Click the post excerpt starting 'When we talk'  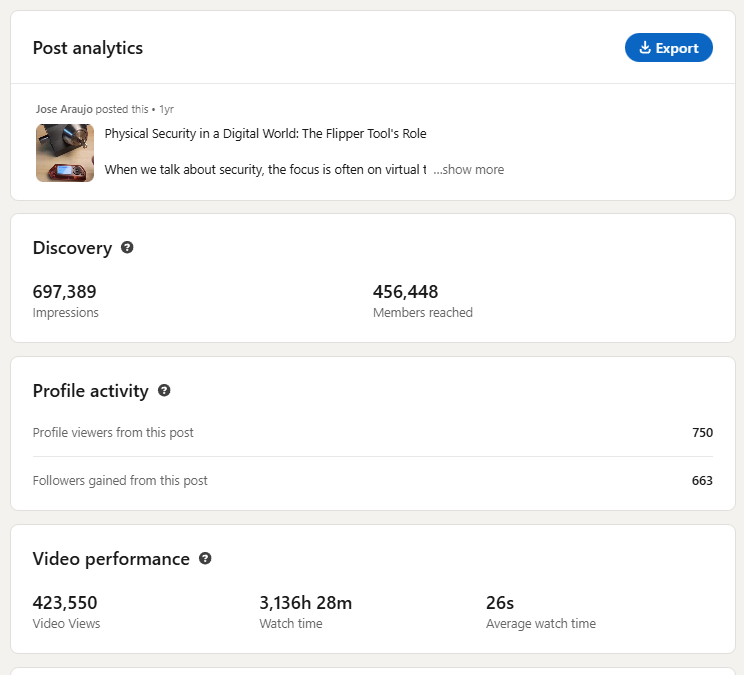tap(265, 170)
